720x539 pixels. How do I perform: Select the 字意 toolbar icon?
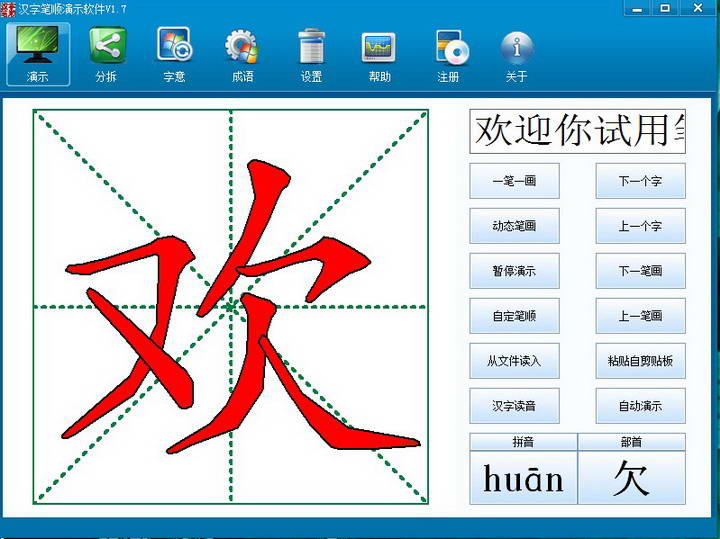(174, 46)
